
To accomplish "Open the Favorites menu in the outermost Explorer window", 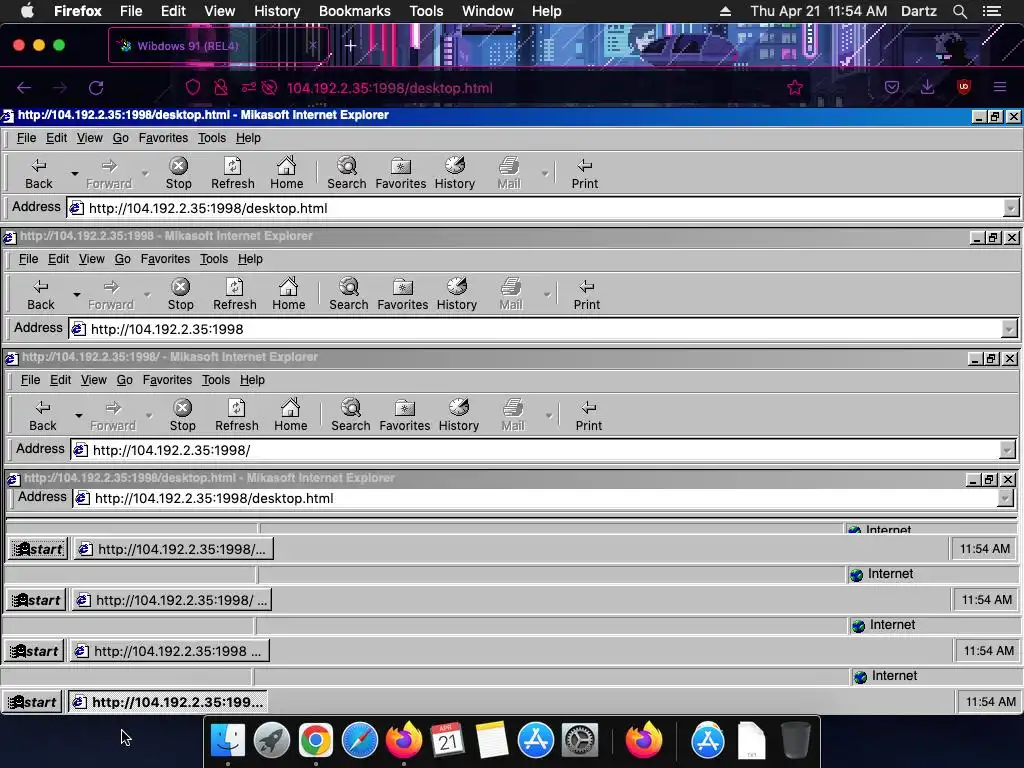I will click(163, 138).
